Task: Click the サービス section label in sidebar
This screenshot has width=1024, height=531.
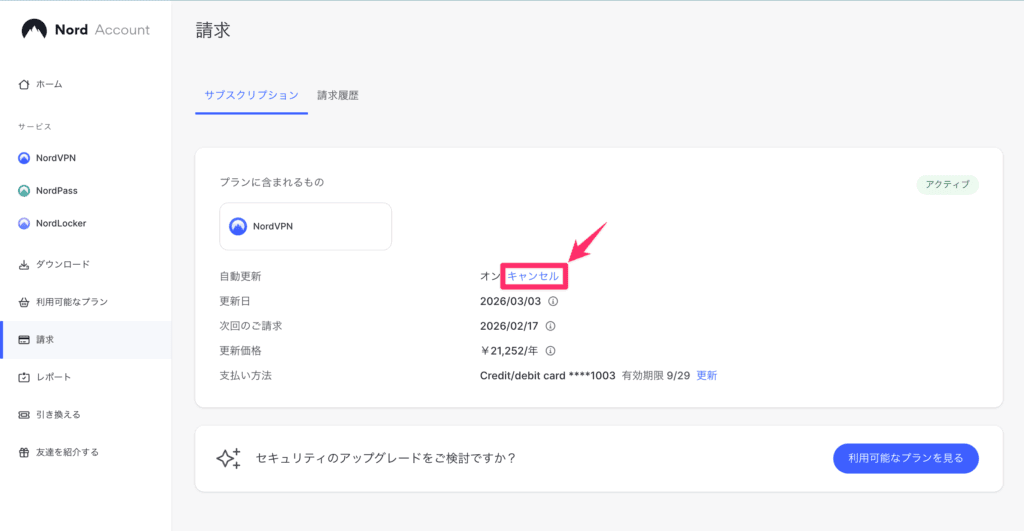Action: click(35, 127)
